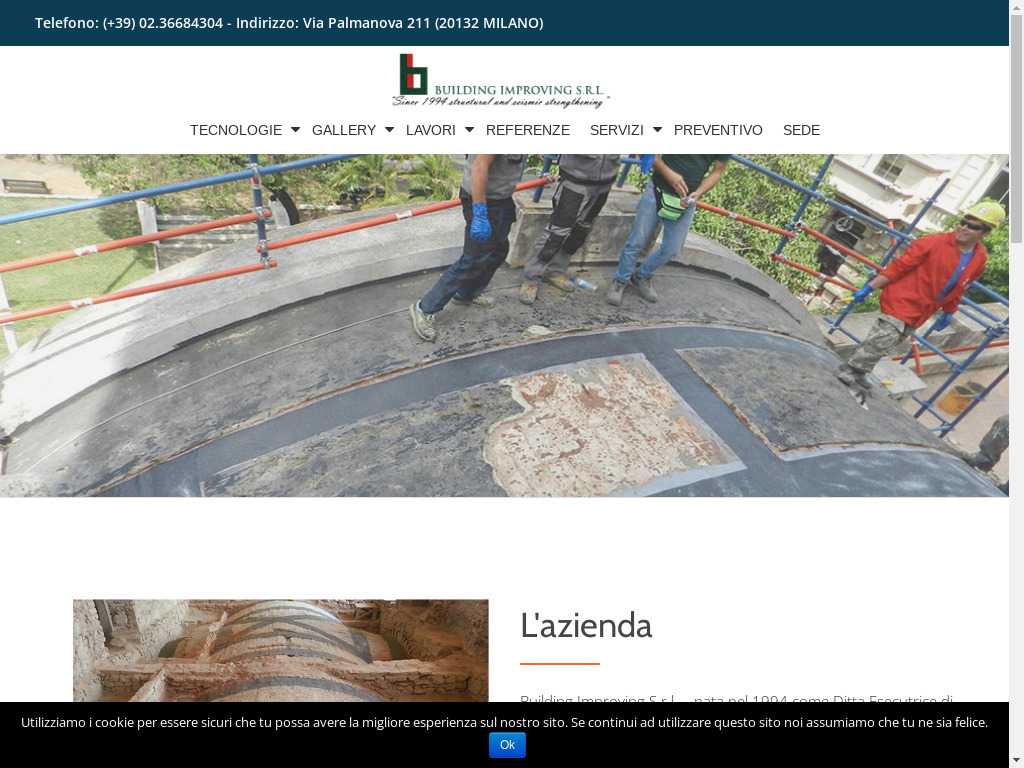
Task: Expand the GALLERY dropdown arrow
Action: [389, 130]
